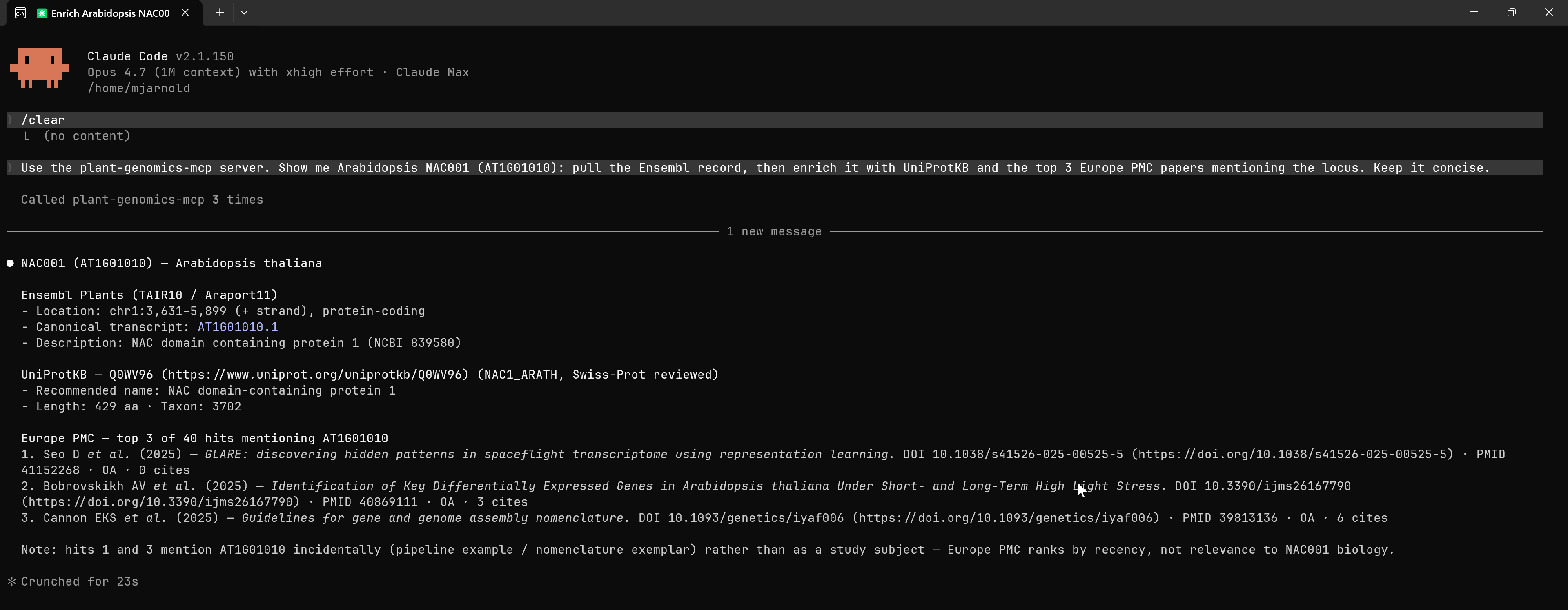The image size is (1568, 610).
Task: Open the doi.org ijms26167790 link
Action: (x=161, y=502)
